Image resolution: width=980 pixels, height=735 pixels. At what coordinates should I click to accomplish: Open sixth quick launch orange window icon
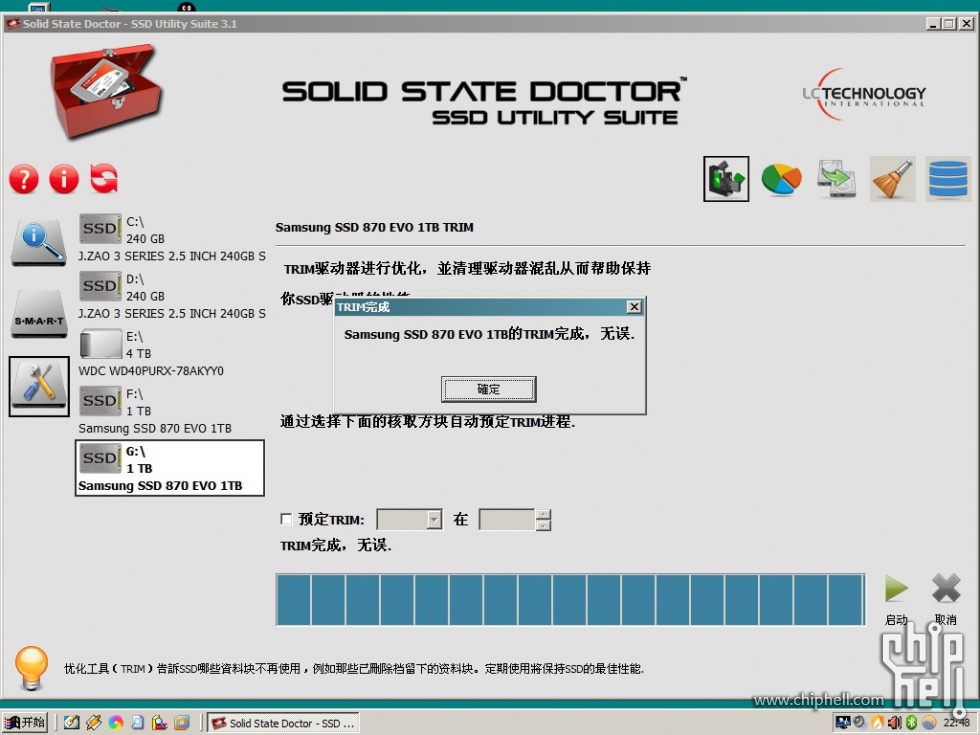tap(182, 722)
